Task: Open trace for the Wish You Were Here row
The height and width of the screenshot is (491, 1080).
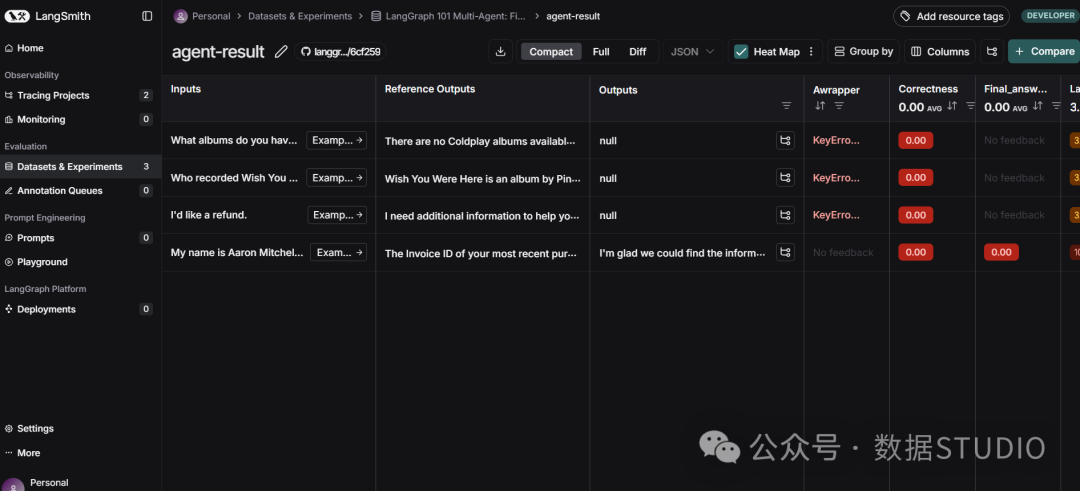Action: pyautogui.click(x=785, y=178)
